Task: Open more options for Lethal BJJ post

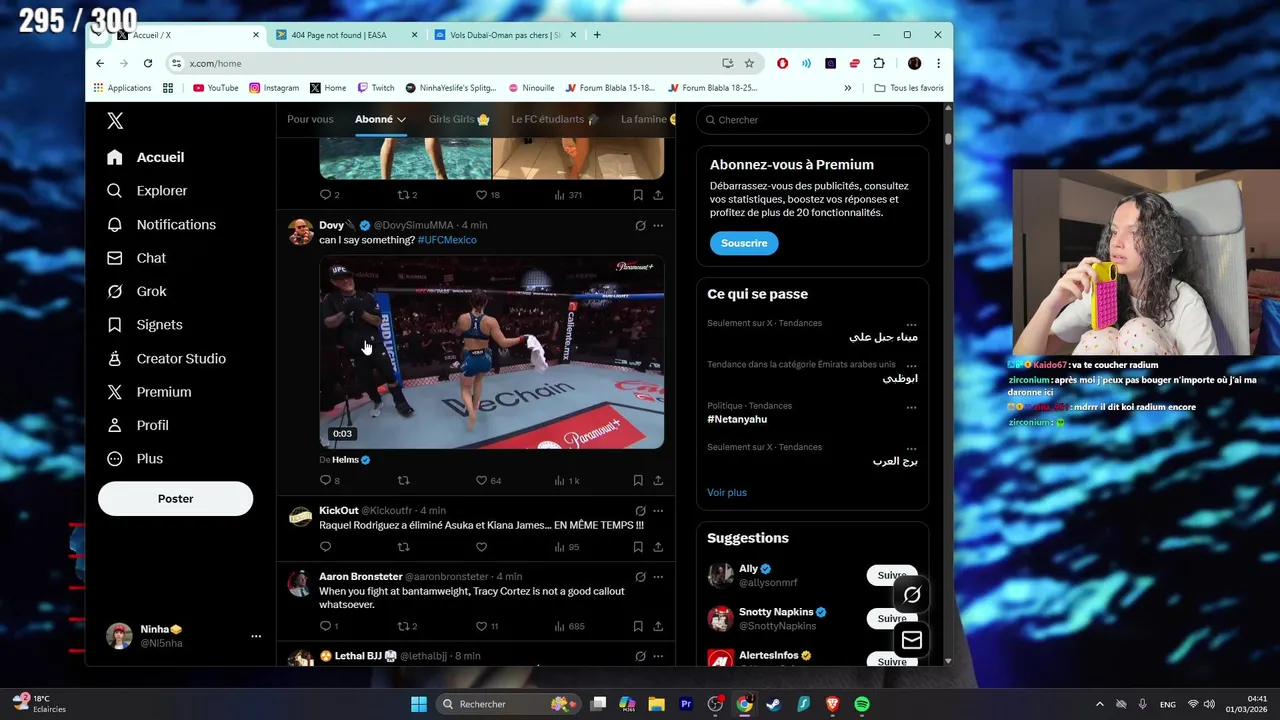Action: coord(658,657)
